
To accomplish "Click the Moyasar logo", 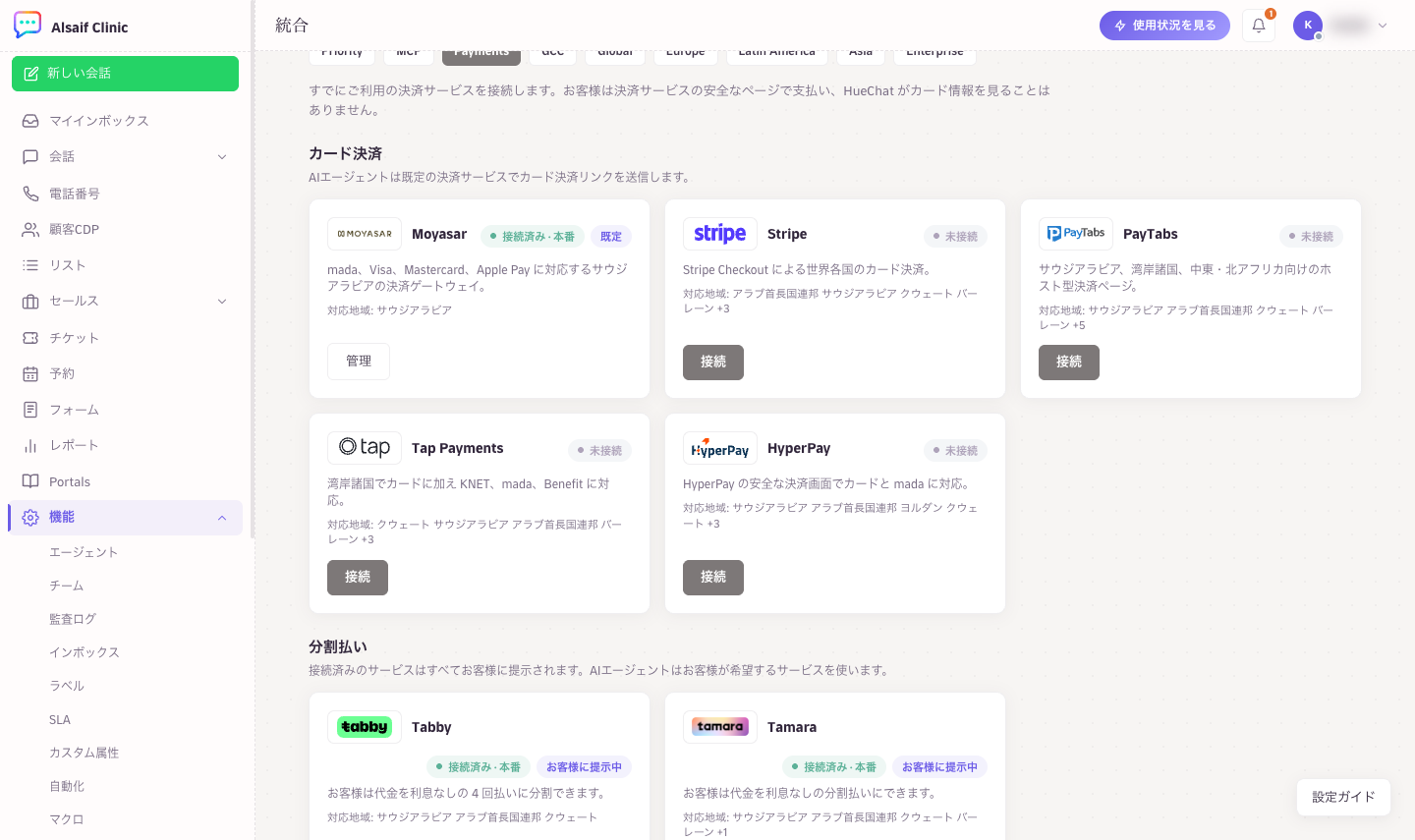I will 365,234.
